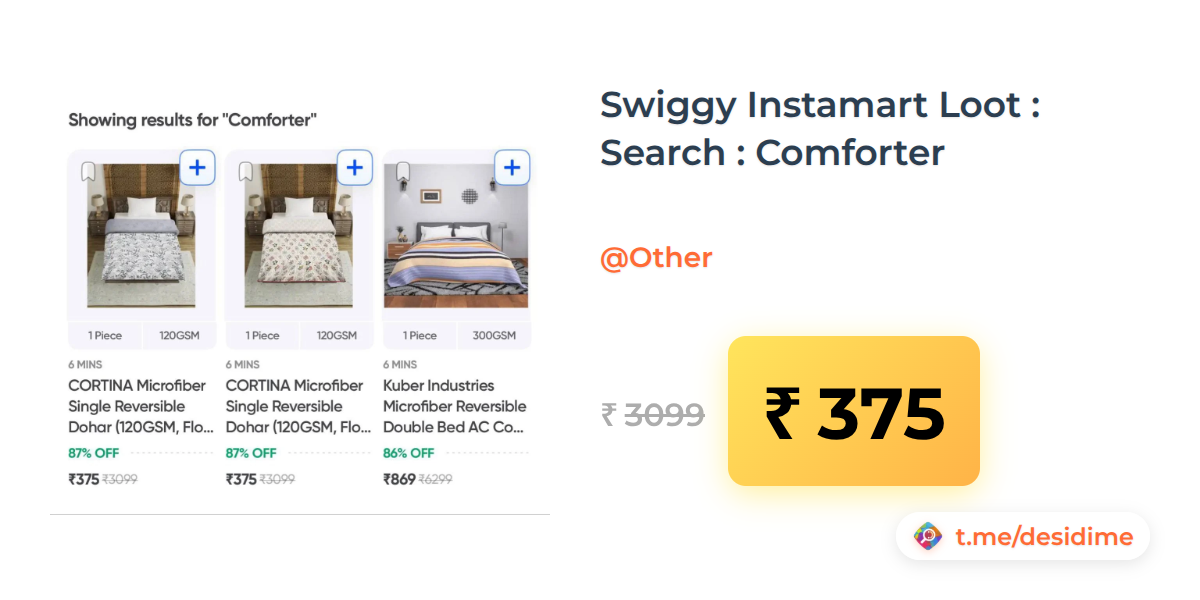The height and width of the screenshot is (600, 1200).
Task: Click the first CORTINA Microfiber product title
Action: (x=137, y=406)
